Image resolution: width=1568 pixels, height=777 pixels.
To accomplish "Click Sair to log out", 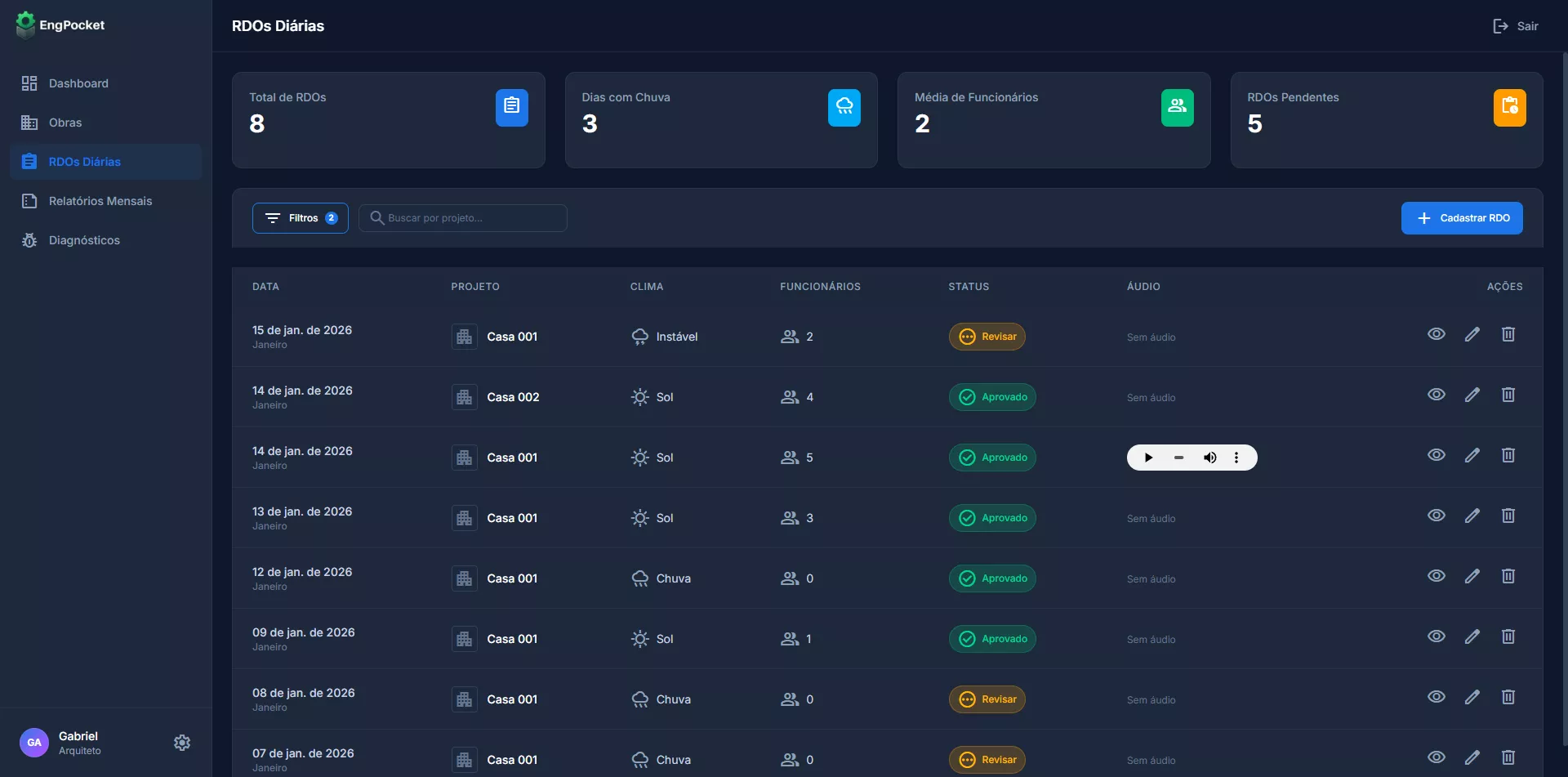I will pyautogui.click(x=1516, y=25).
